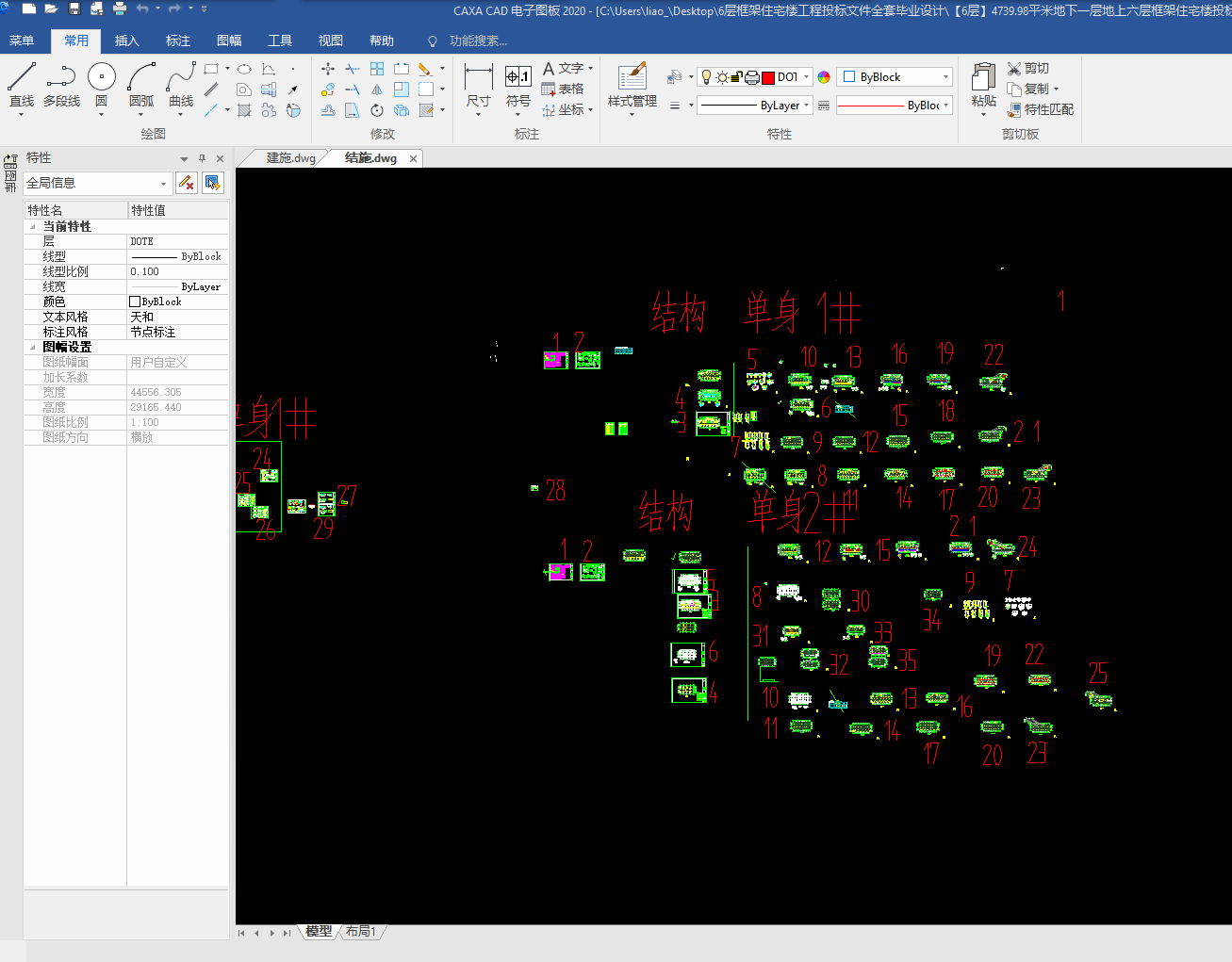Open 样式管理 style manager
Screen dimensions: 1232x962
(x=632, y=88)
